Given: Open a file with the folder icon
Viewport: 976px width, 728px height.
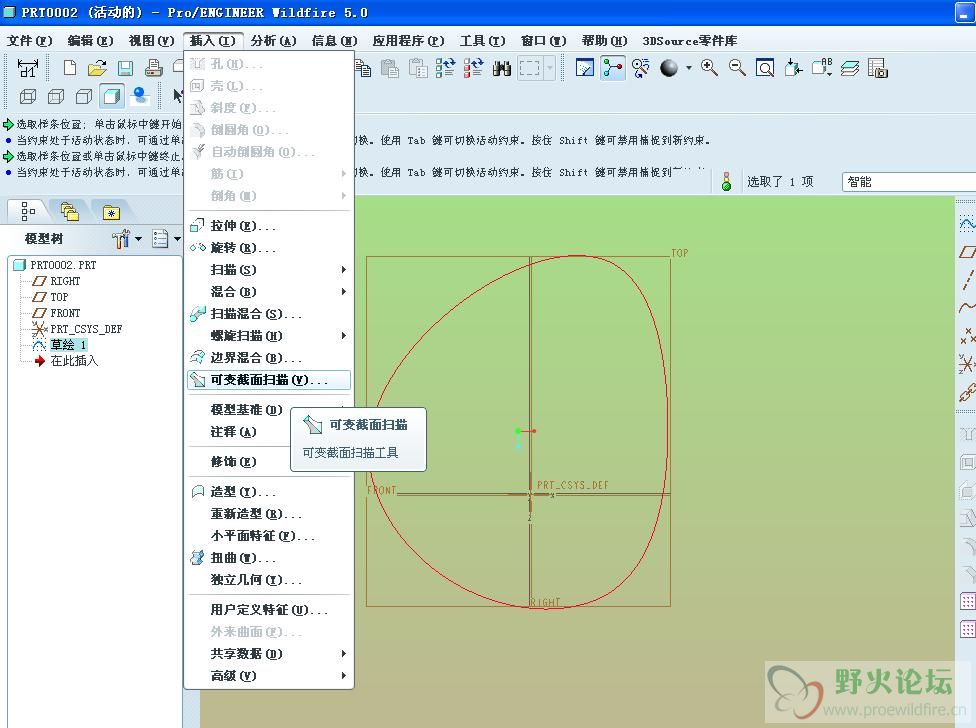Looking at the screenshot, I should [97, 68].
